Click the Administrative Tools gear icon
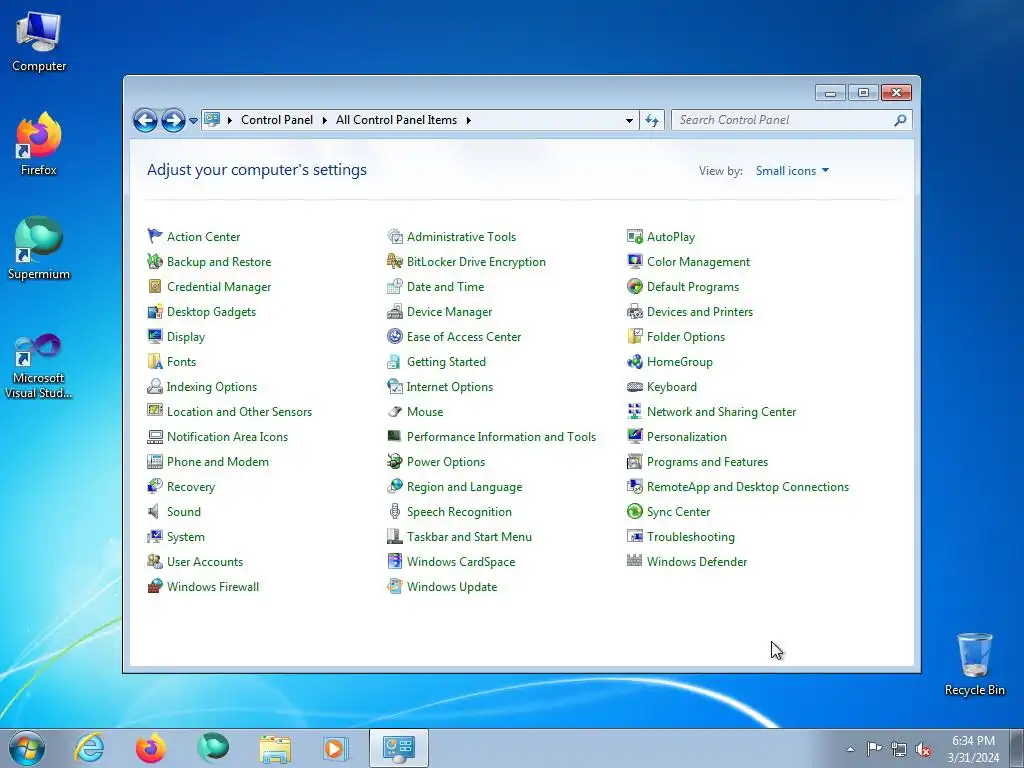 pyautogui.click(x=394, y=236)
